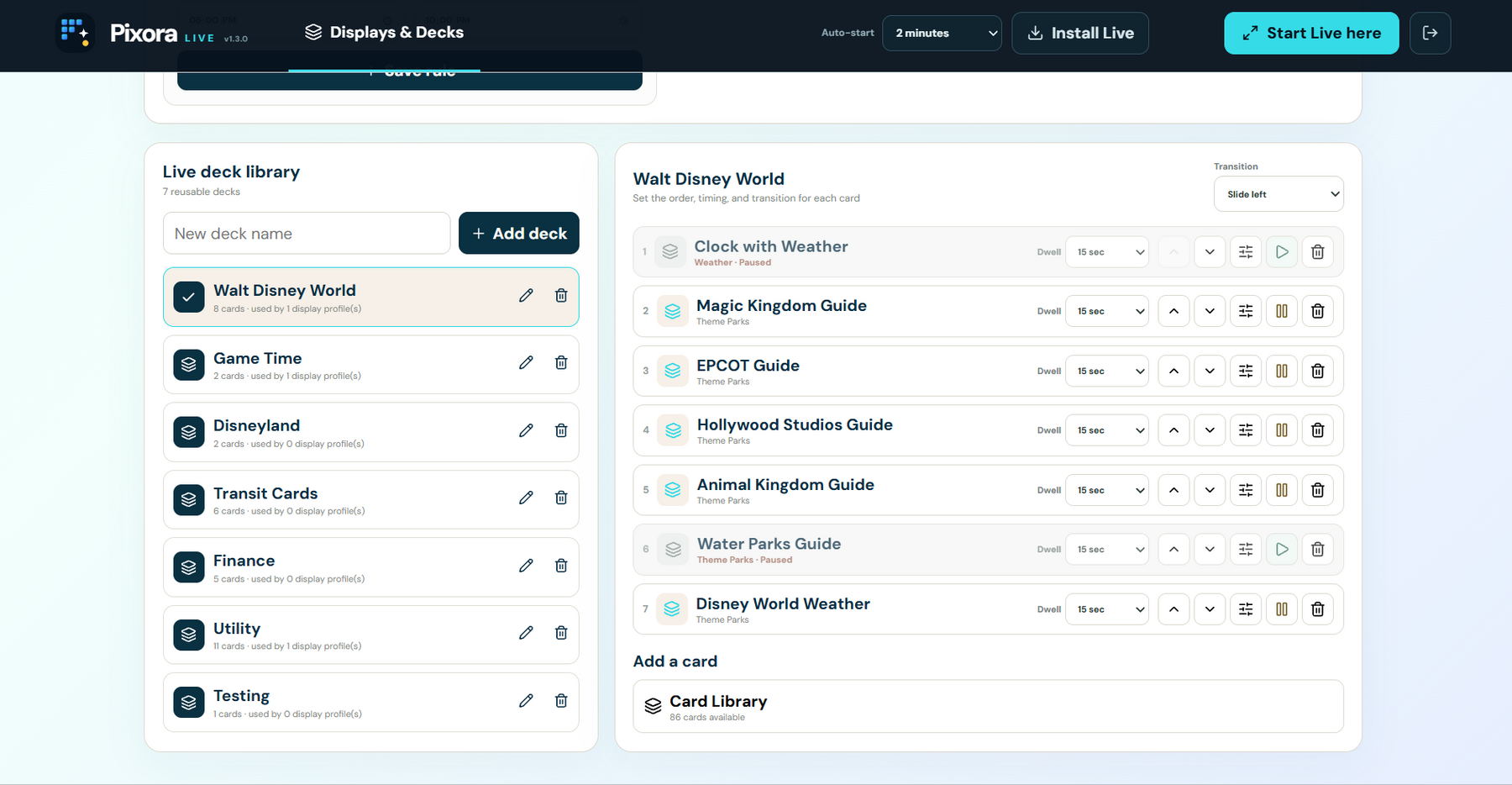Open Dwell dropdown for Clock with Weather
The image size is (1512, 785).
[1107, 252]
